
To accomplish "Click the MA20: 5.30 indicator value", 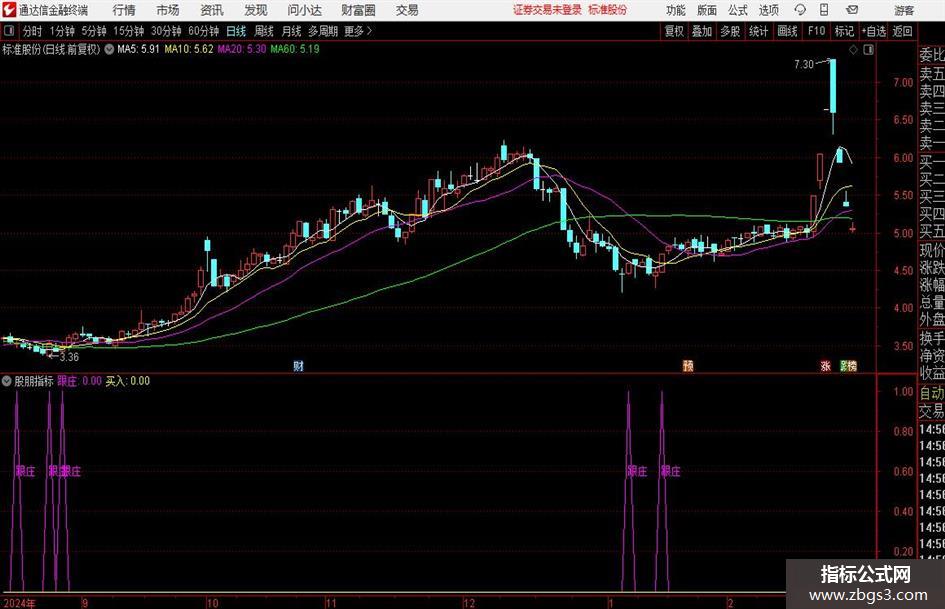I will [242, 49].
